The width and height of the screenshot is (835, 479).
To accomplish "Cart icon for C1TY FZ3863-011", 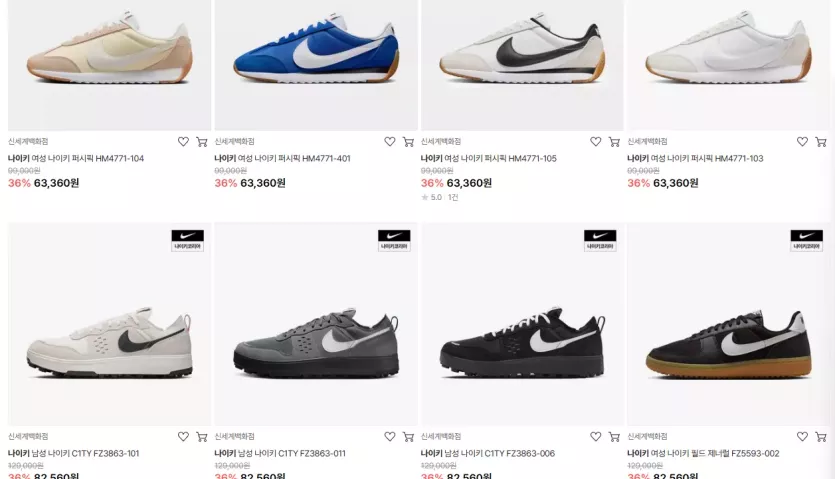I will point(408,437).
